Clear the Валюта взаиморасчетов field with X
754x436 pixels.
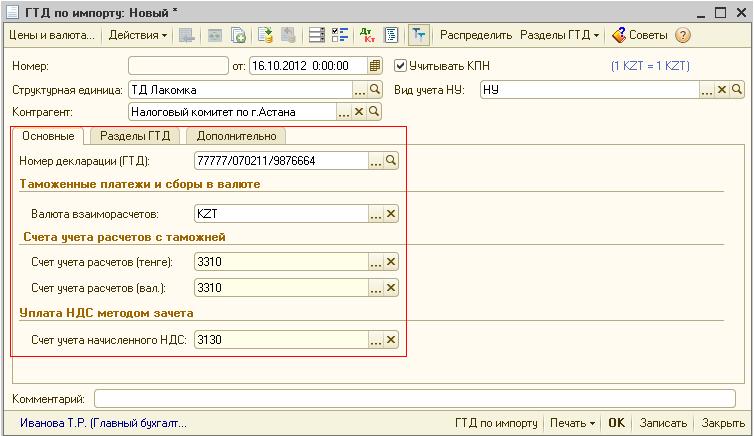[x=391, y=213]
